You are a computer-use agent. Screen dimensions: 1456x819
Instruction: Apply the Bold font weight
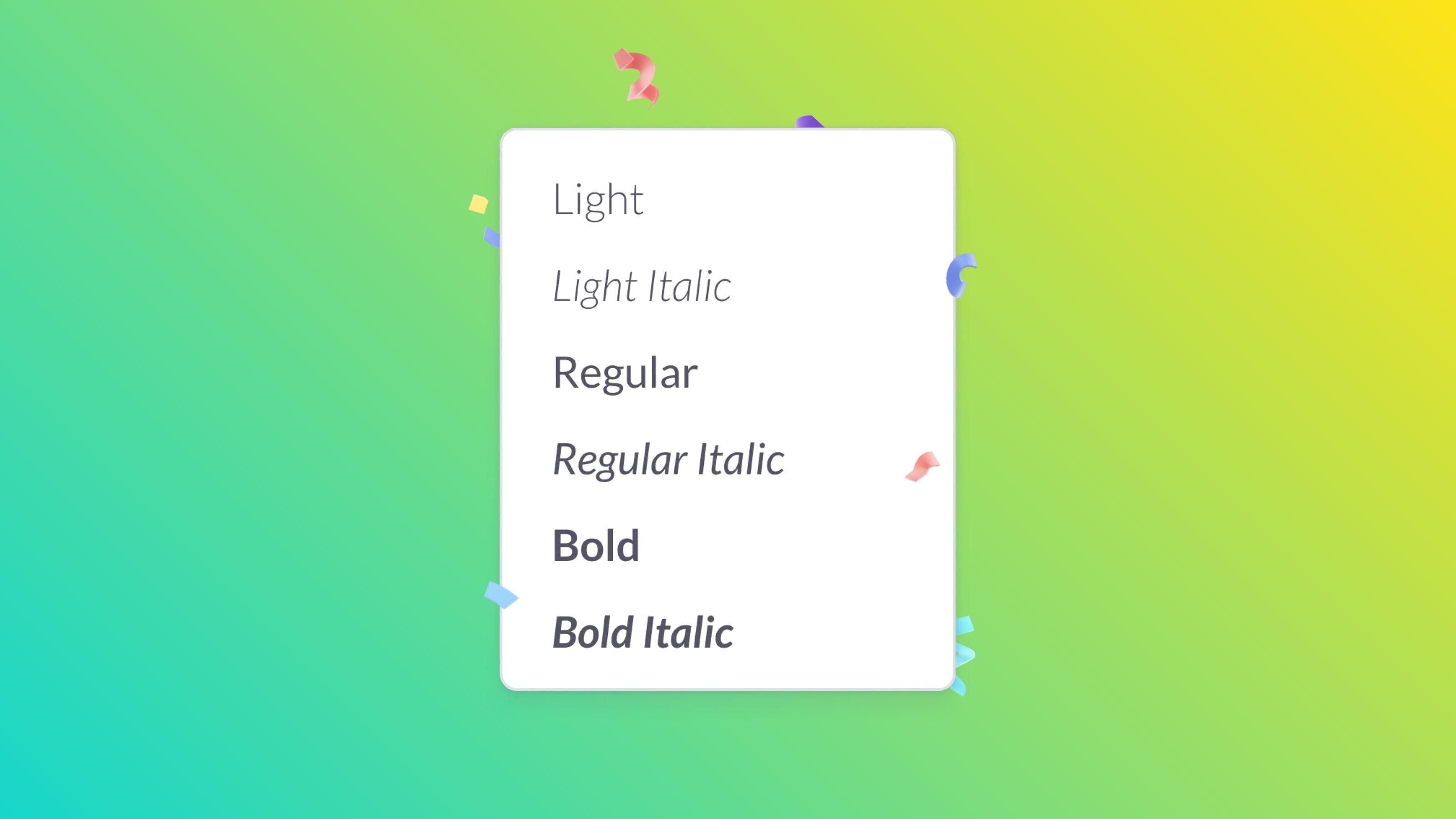point(596,544)
